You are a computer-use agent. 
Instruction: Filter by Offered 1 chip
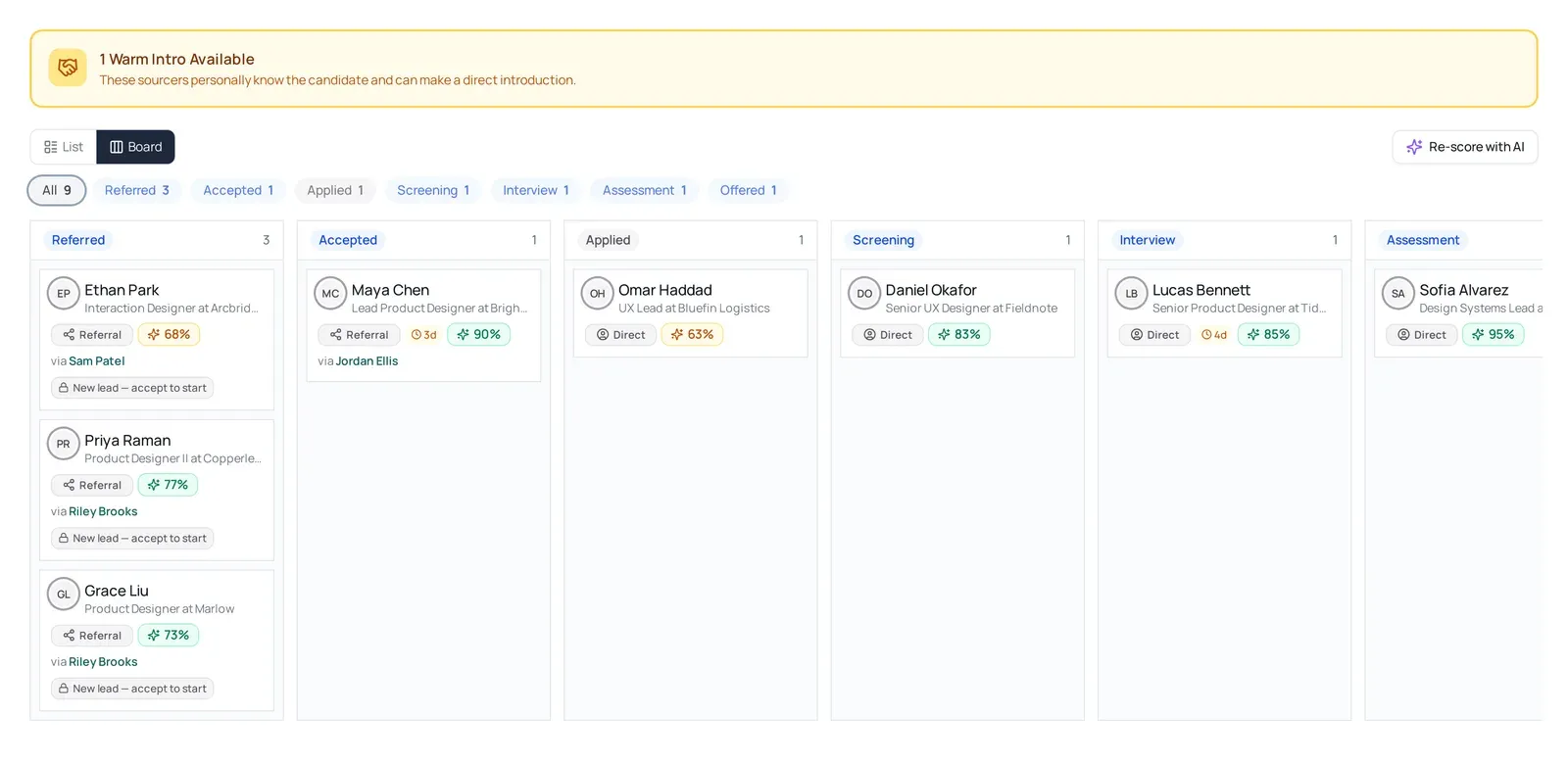(x=749, y=190)
